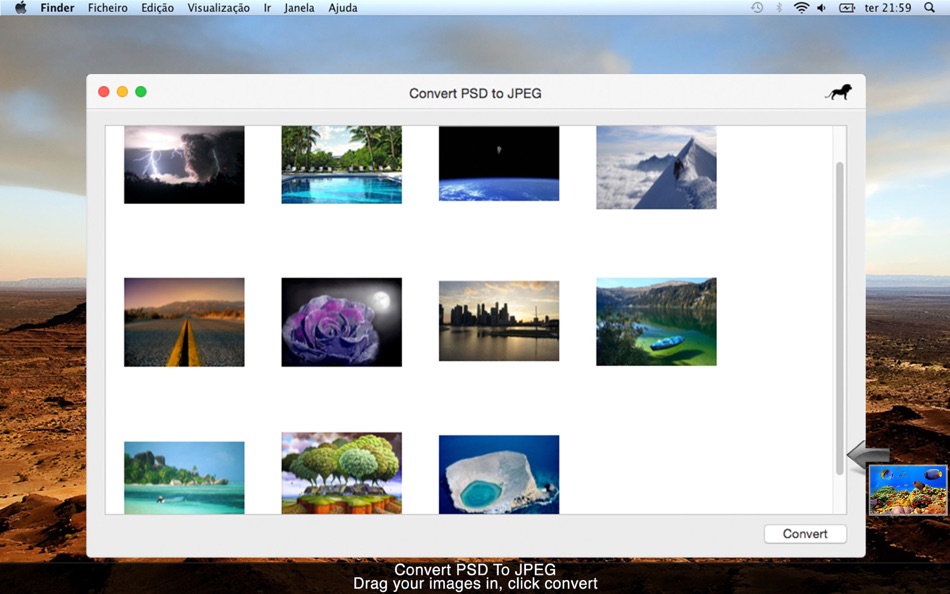This screenshot has width=950, height=594.
Task: Select the city skyline sunset thumbnail
Action: point(499,321)
